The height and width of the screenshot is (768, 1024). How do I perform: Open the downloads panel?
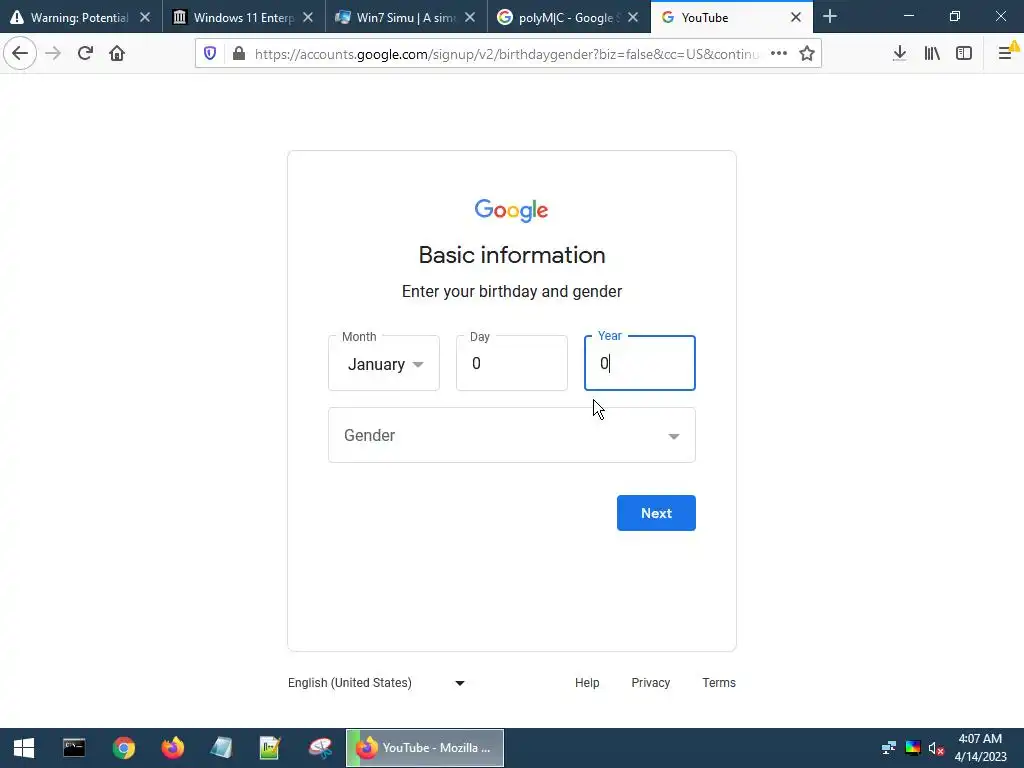click(899, 54)
